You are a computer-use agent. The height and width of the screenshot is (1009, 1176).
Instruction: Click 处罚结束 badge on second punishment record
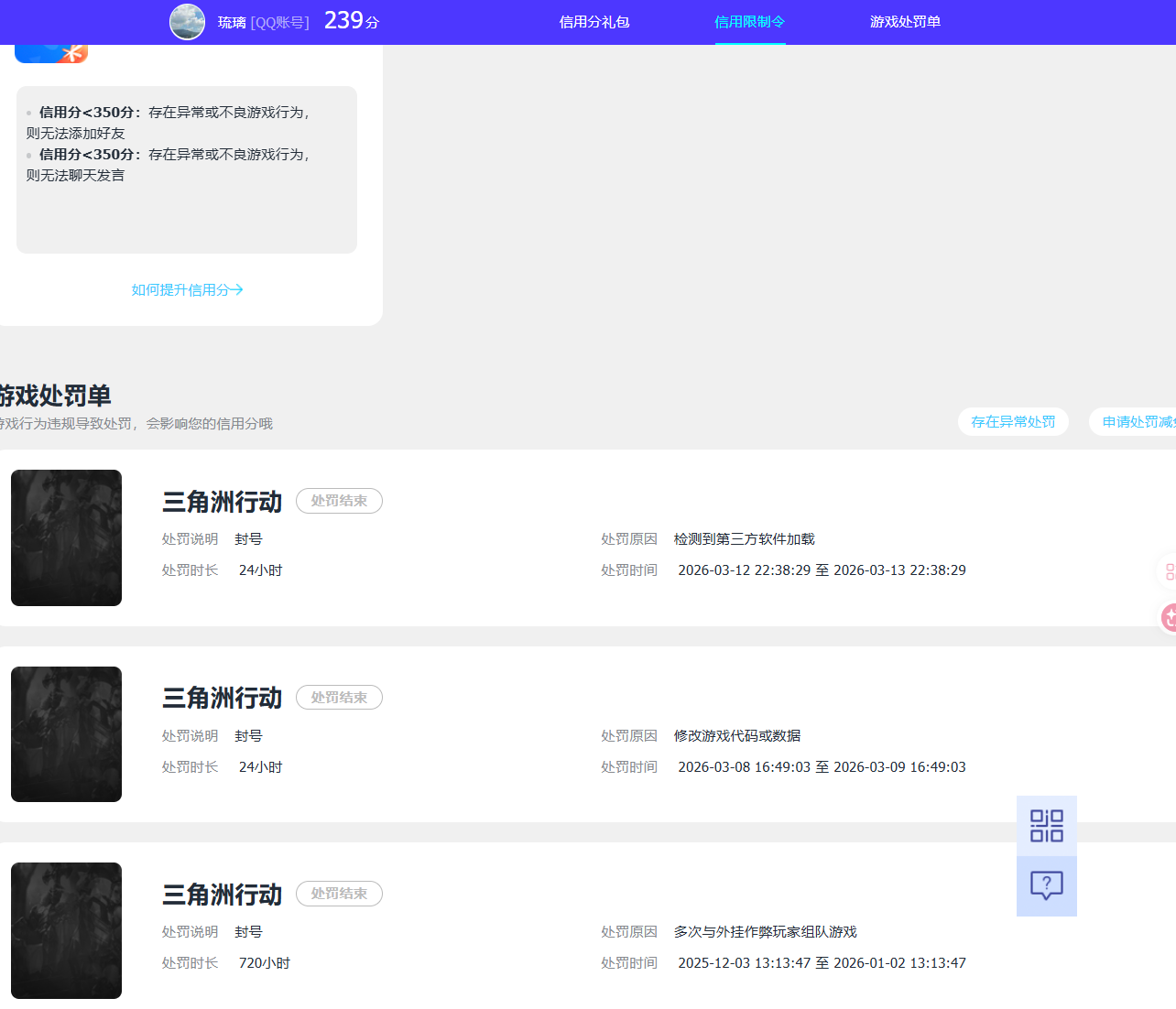tap(339, 697)
